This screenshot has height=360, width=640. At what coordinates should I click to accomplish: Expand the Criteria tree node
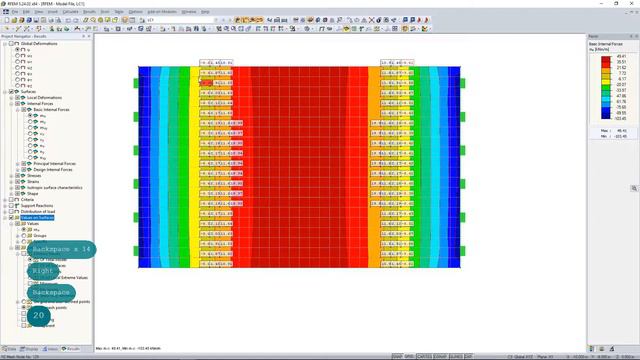(5, 200)
